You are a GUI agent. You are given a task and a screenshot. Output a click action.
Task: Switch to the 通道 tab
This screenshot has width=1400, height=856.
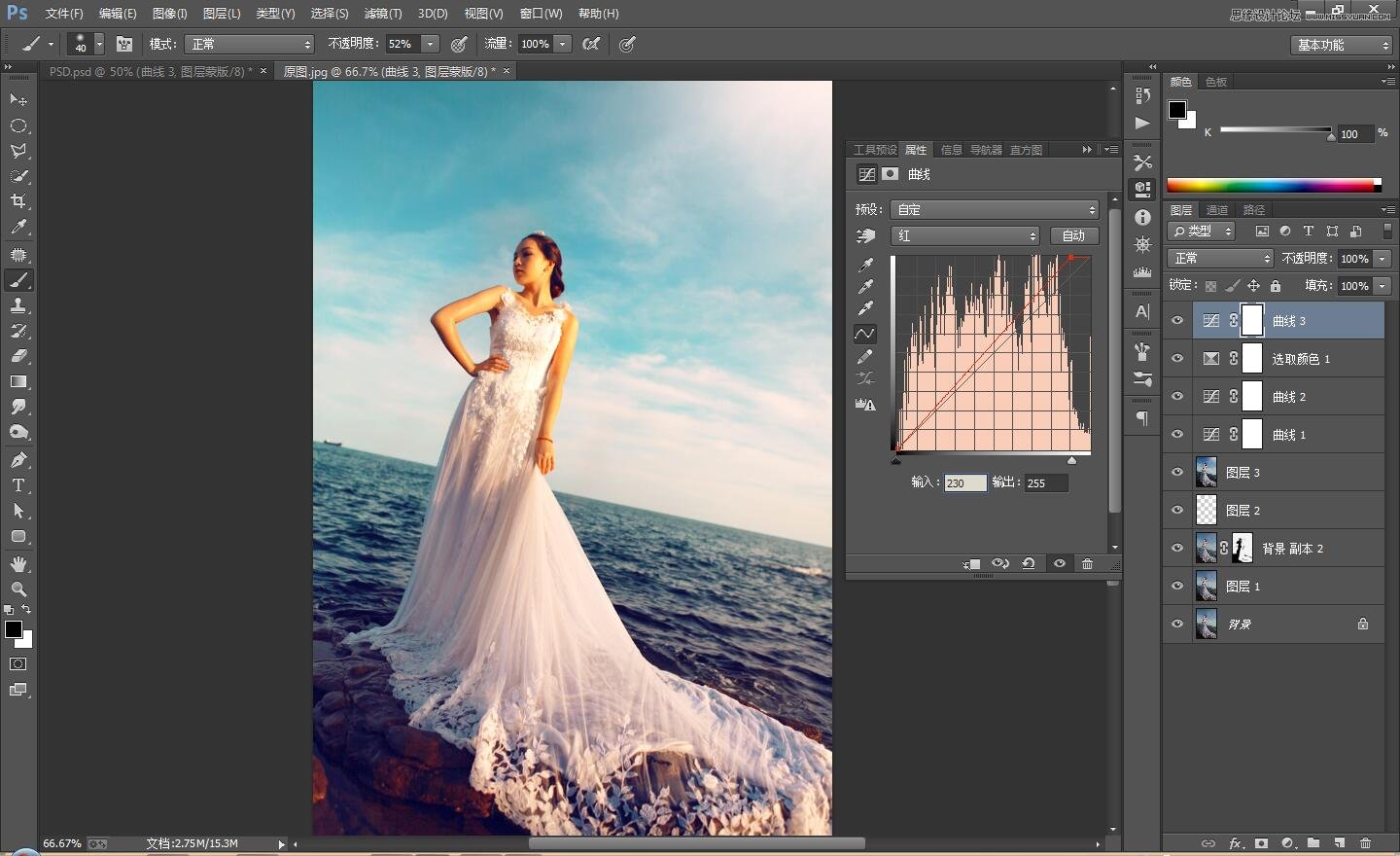(1217, 210)
